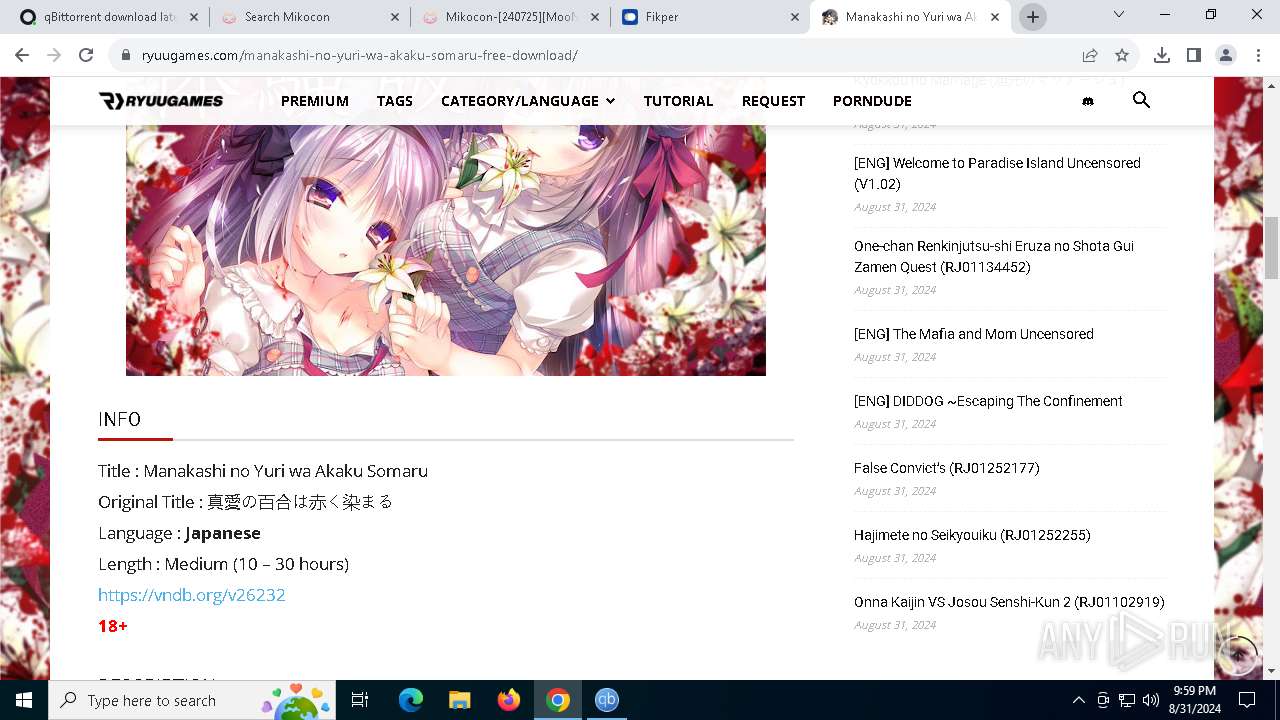This screenshot has height=720, width=1280.
Task: Open the PREMIUM menu item
Action: point(315,101)
